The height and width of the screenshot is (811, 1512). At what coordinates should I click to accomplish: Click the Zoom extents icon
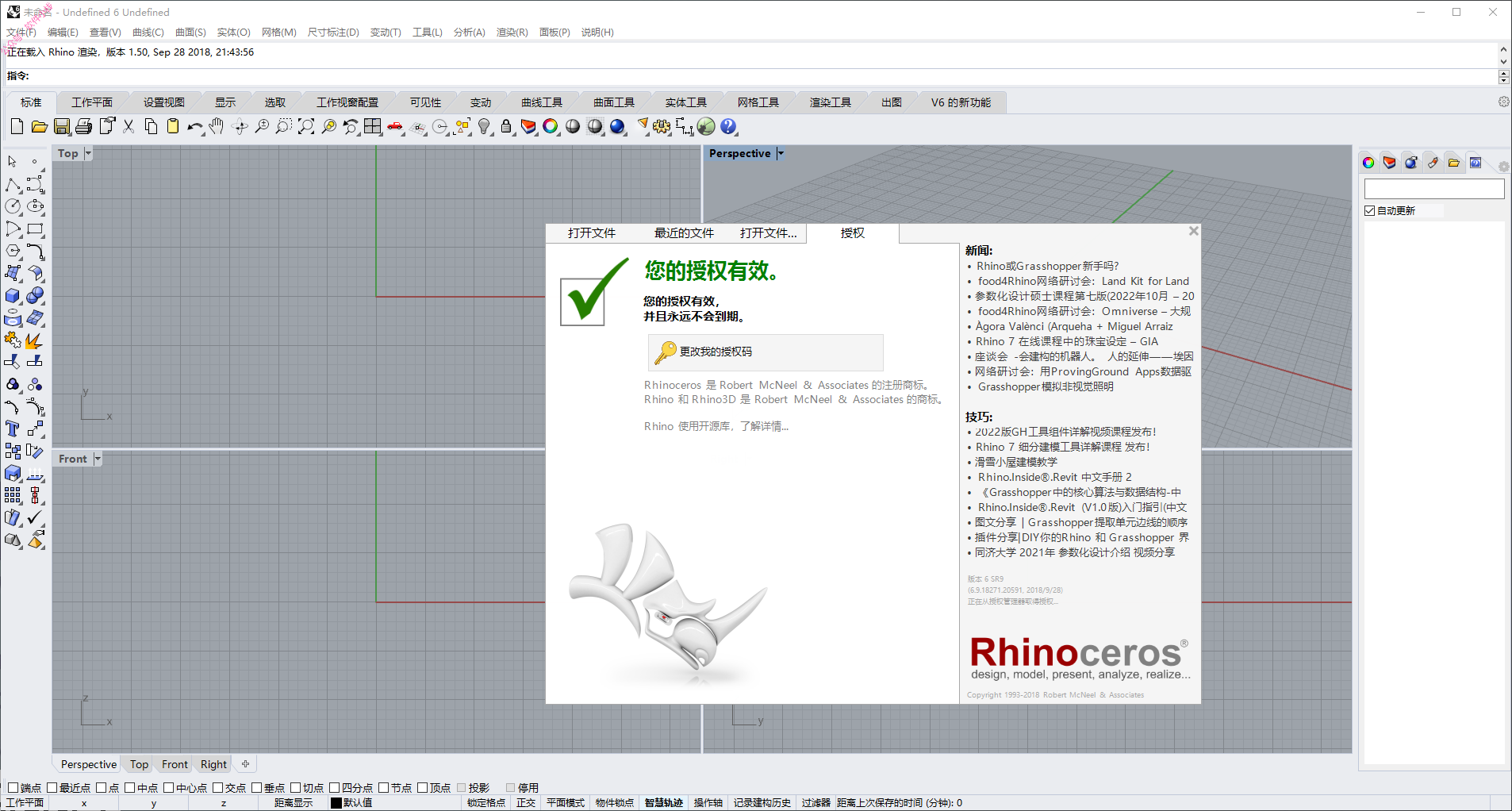tap(306, 126)
